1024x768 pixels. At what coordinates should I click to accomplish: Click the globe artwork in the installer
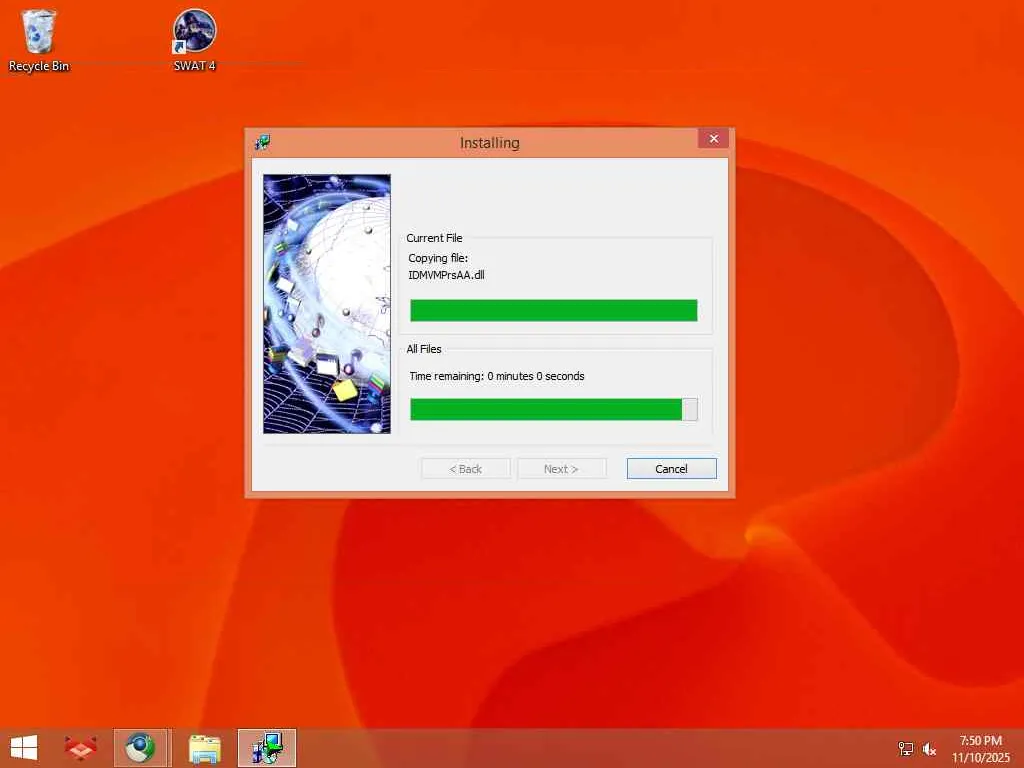click(x=327, y=304)
